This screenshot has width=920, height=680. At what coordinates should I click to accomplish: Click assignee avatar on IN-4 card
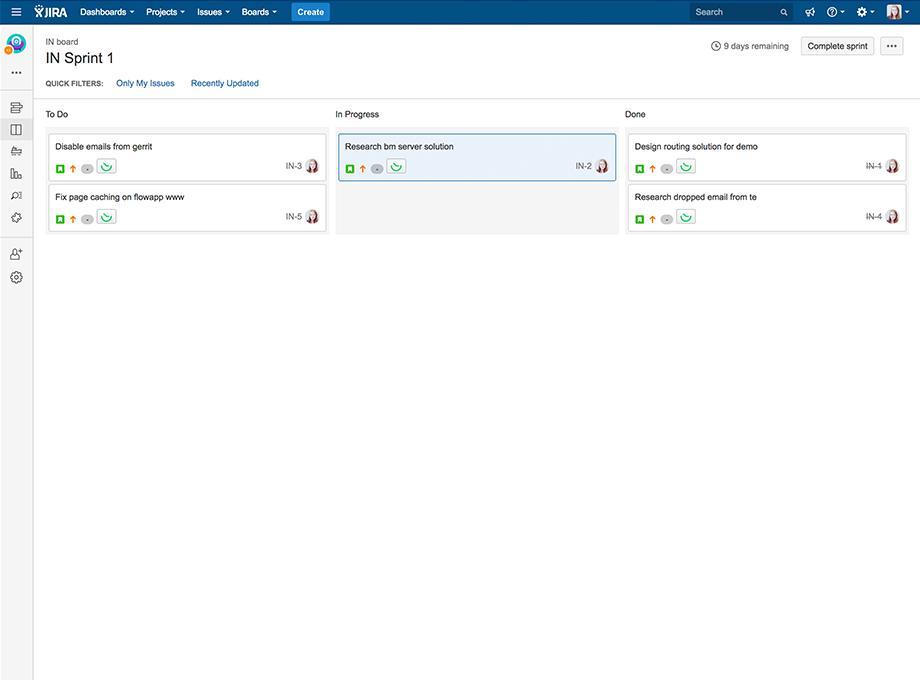point(892,216)
